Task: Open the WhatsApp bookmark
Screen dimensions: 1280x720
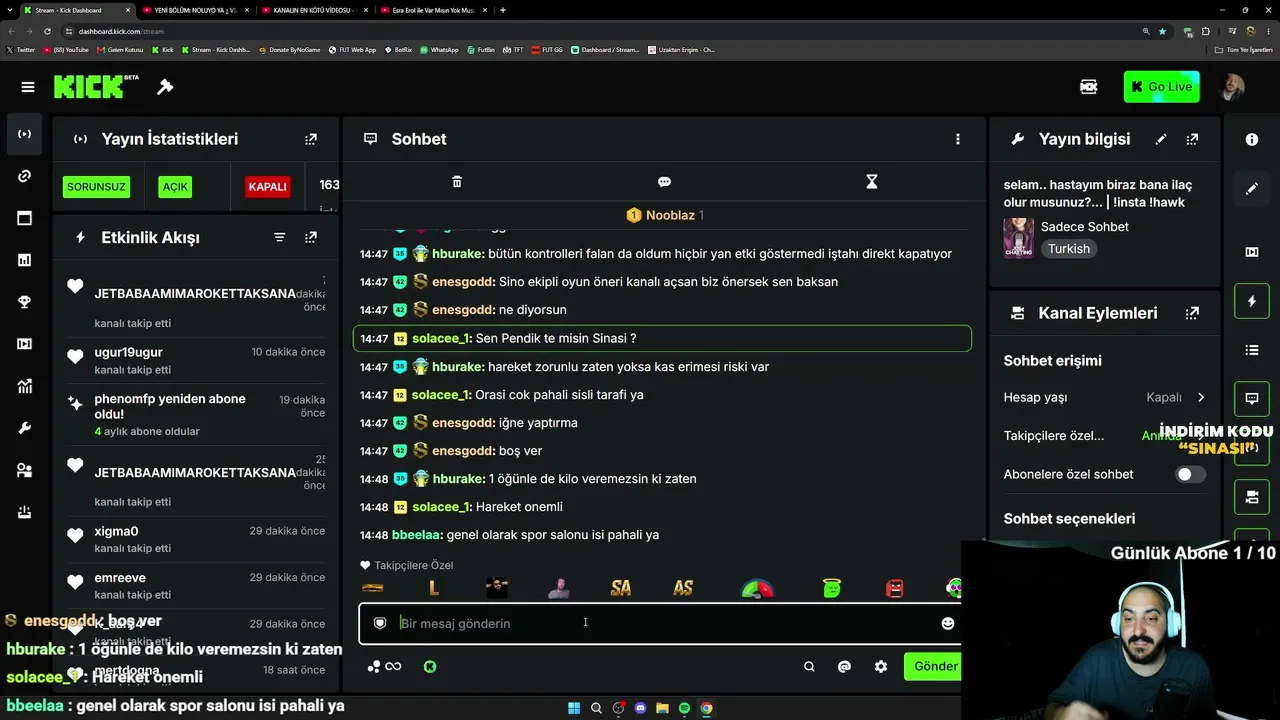Action: 439,49
